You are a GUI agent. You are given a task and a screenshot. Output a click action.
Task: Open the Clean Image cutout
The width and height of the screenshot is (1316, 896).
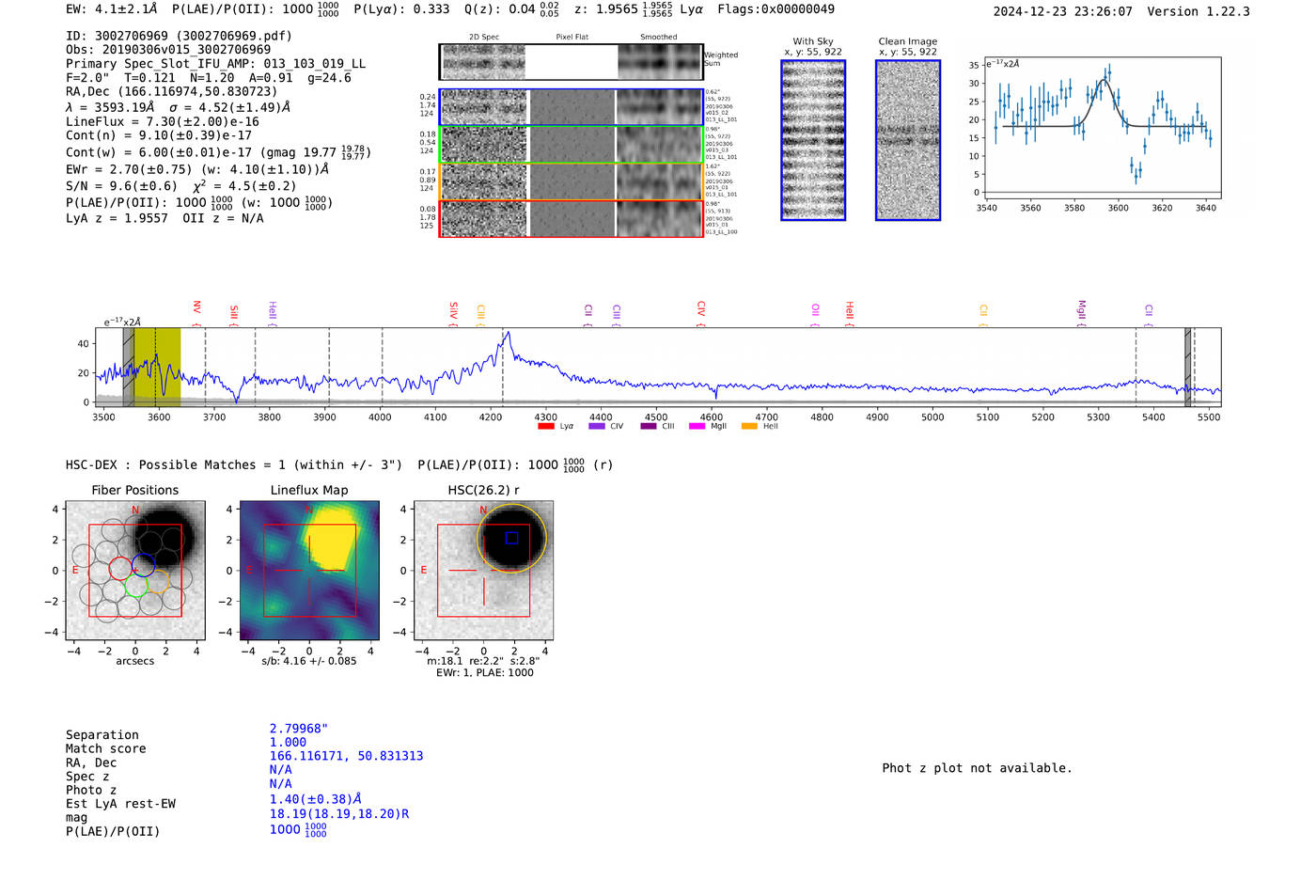(x=908, y=140)
